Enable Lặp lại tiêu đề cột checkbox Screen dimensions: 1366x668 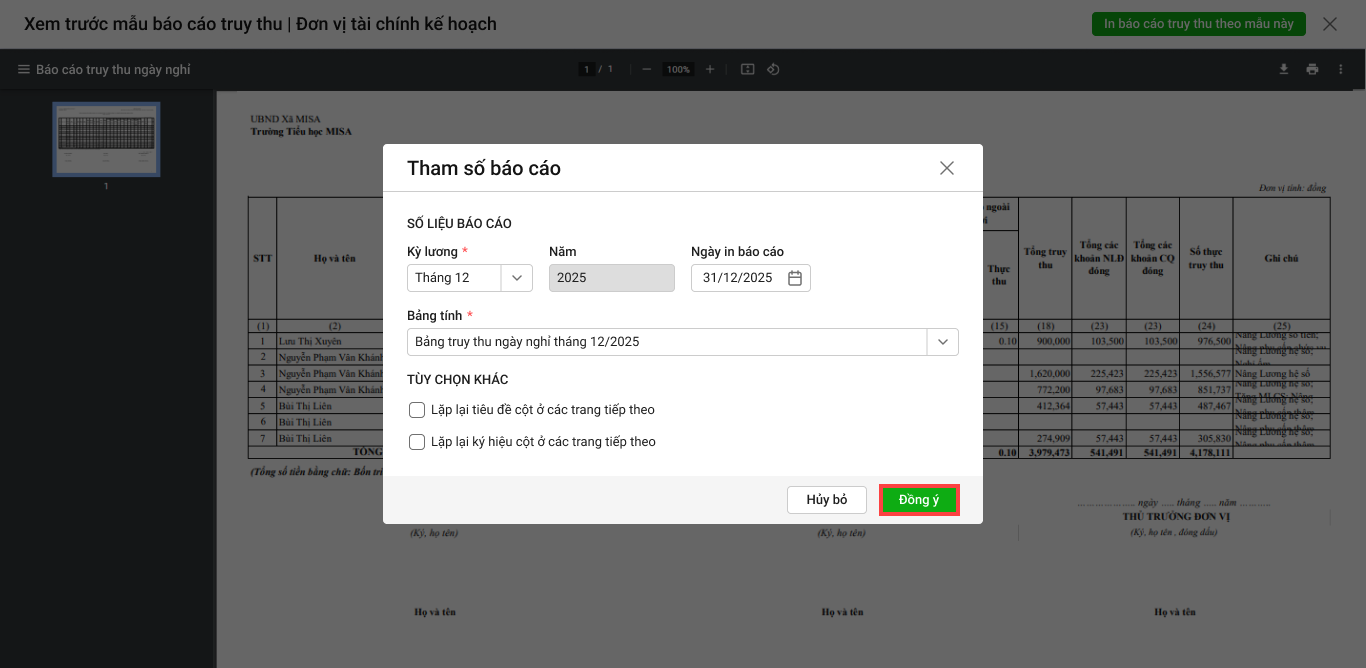[x=417, y=410]
